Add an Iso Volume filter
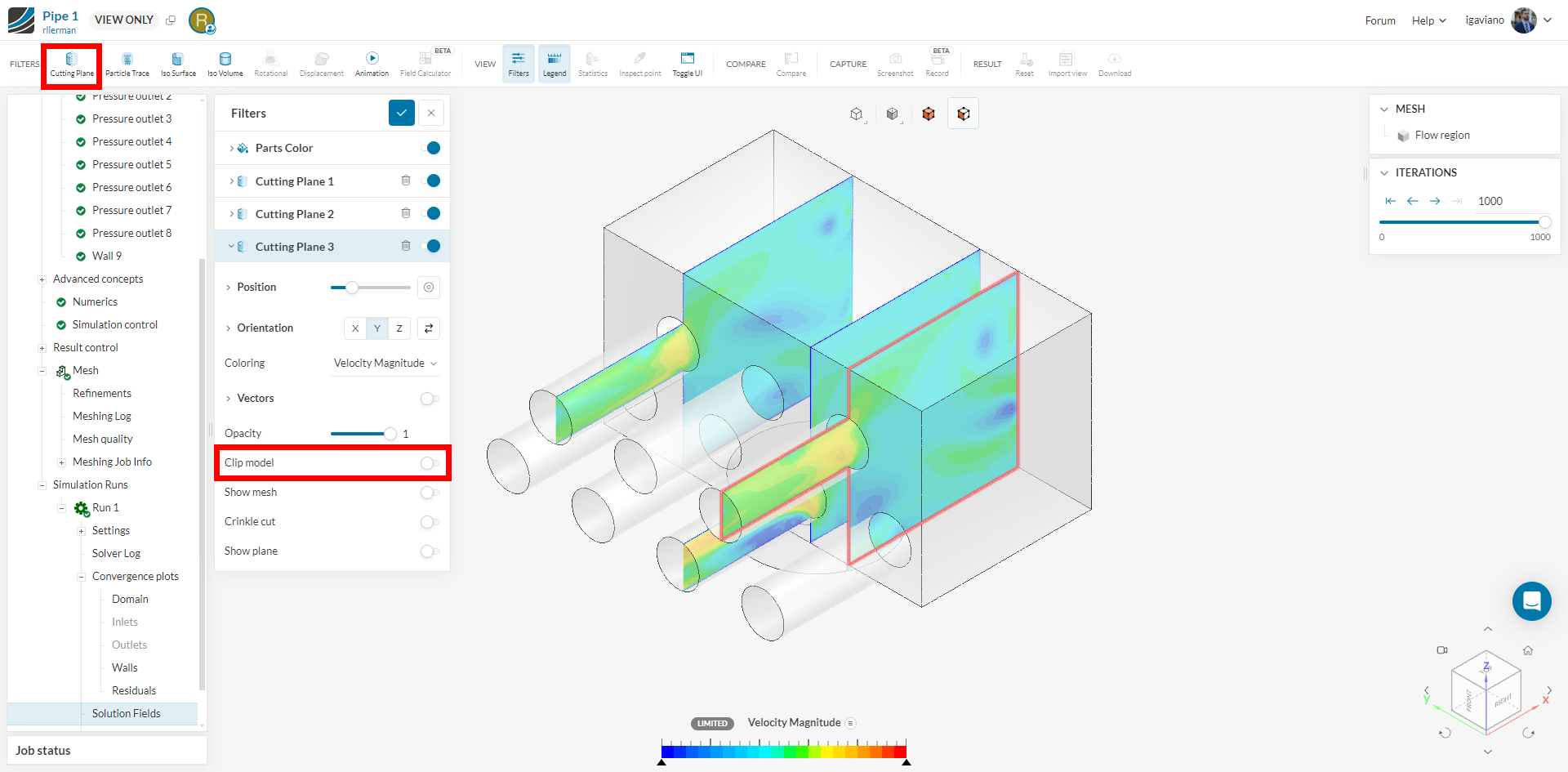The height and width of the screenshot is (772, 1568). point(225,65)
